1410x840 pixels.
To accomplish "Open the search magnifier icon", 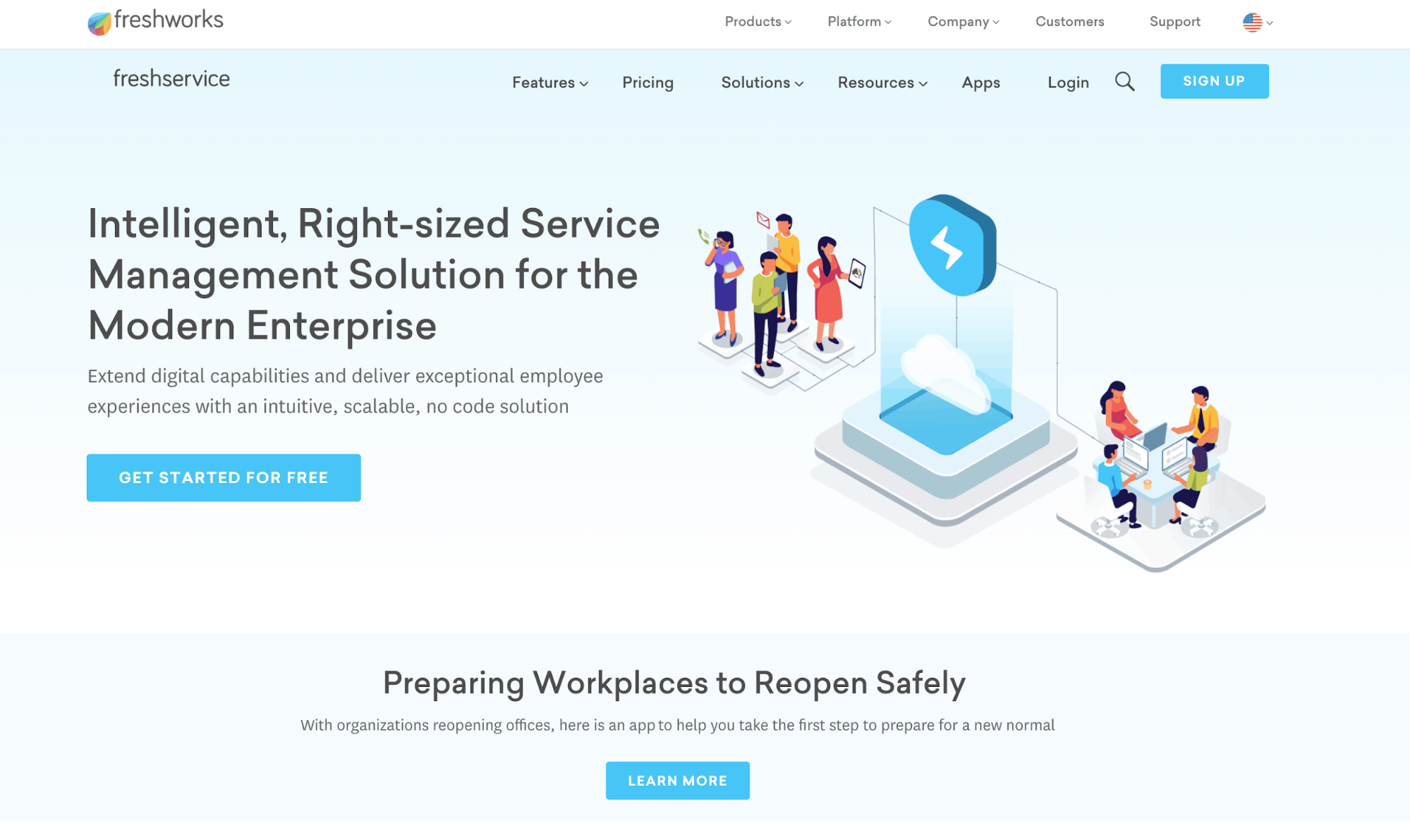I will pos(1124,82).
